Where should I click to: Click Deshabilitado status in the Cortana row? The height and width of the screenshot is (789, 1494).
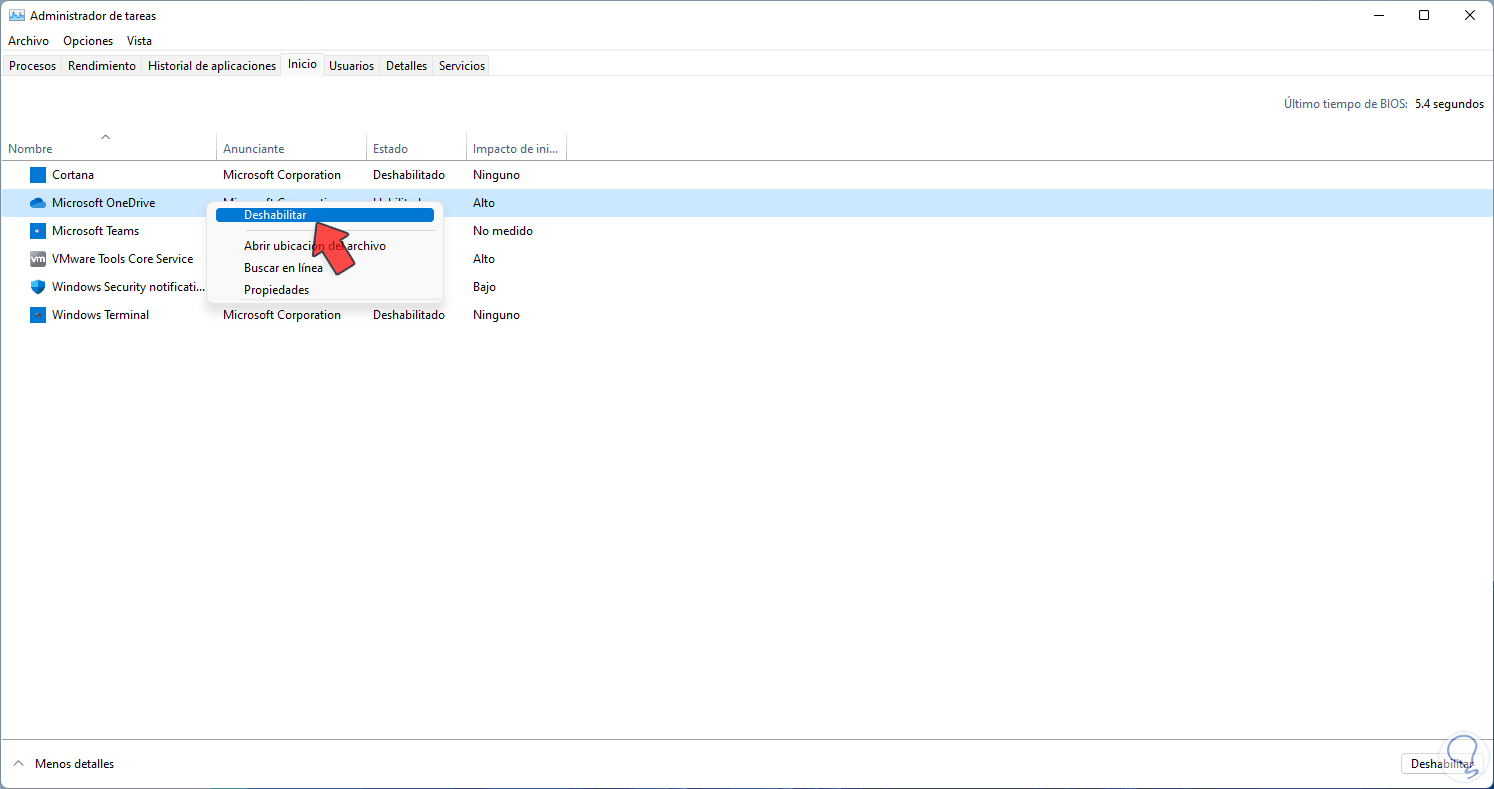(x=409, y=175)
